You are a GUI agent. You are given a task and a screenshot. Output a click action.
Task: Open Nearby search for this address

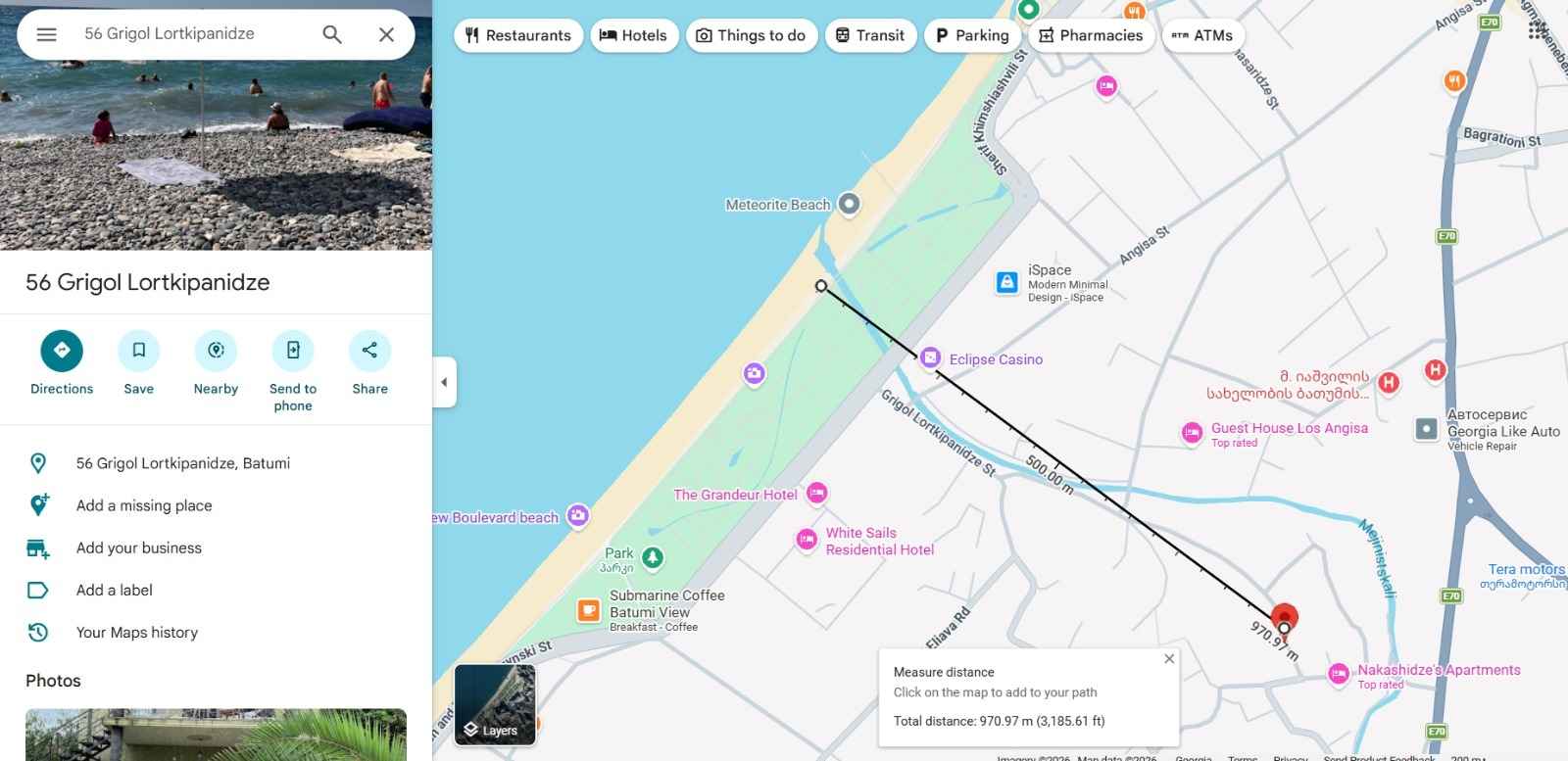[216, 351]
